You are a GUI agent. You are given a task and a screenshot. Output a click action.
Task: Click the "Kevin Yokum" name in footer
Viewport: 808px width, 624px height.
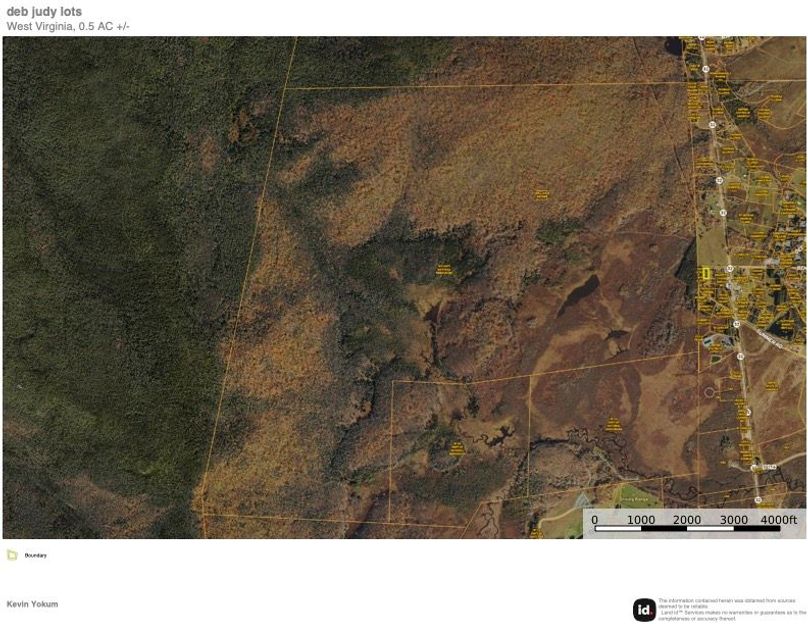[x=32, y=604]
